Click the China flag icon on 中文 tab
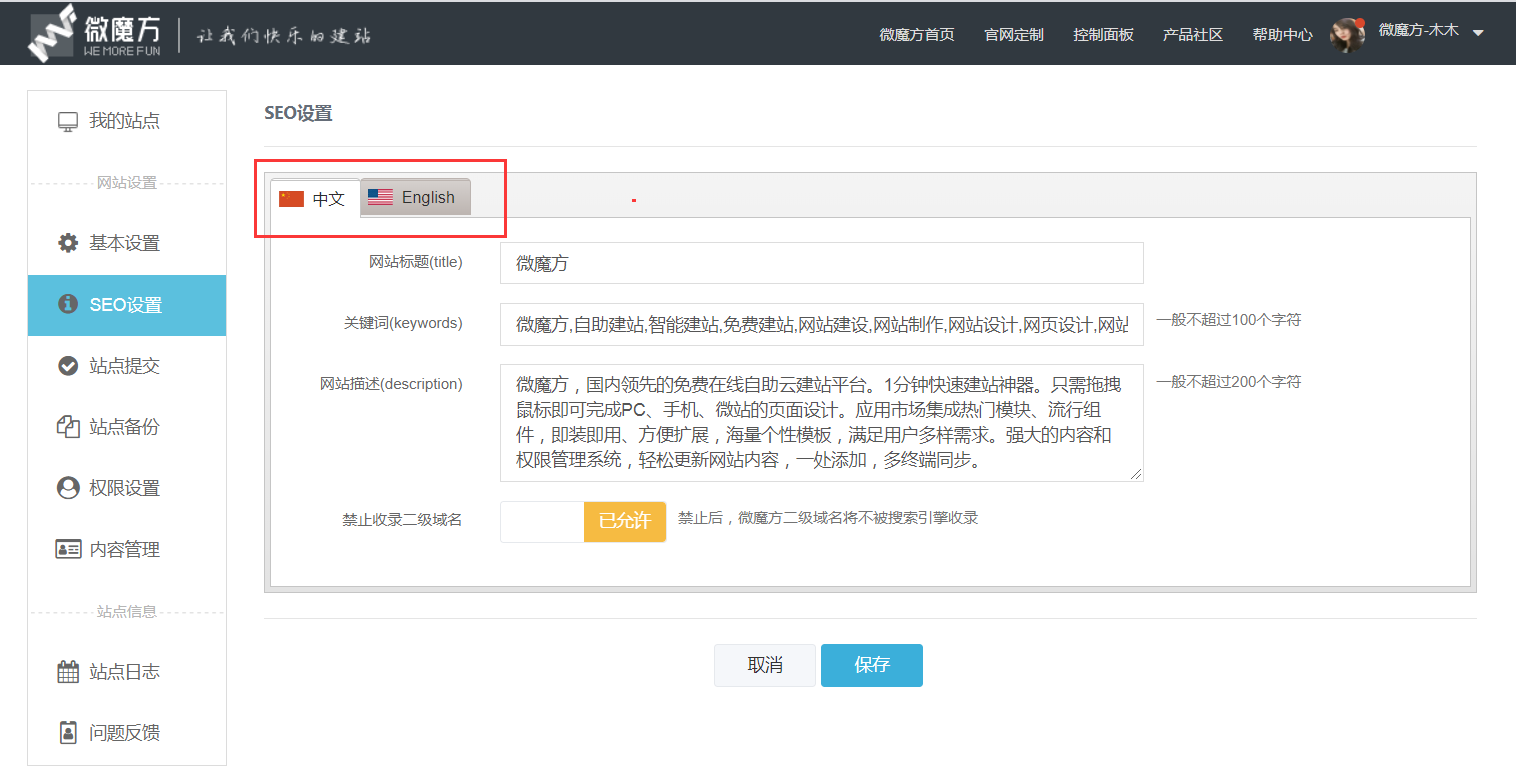1516x778 pixels. 291,199
